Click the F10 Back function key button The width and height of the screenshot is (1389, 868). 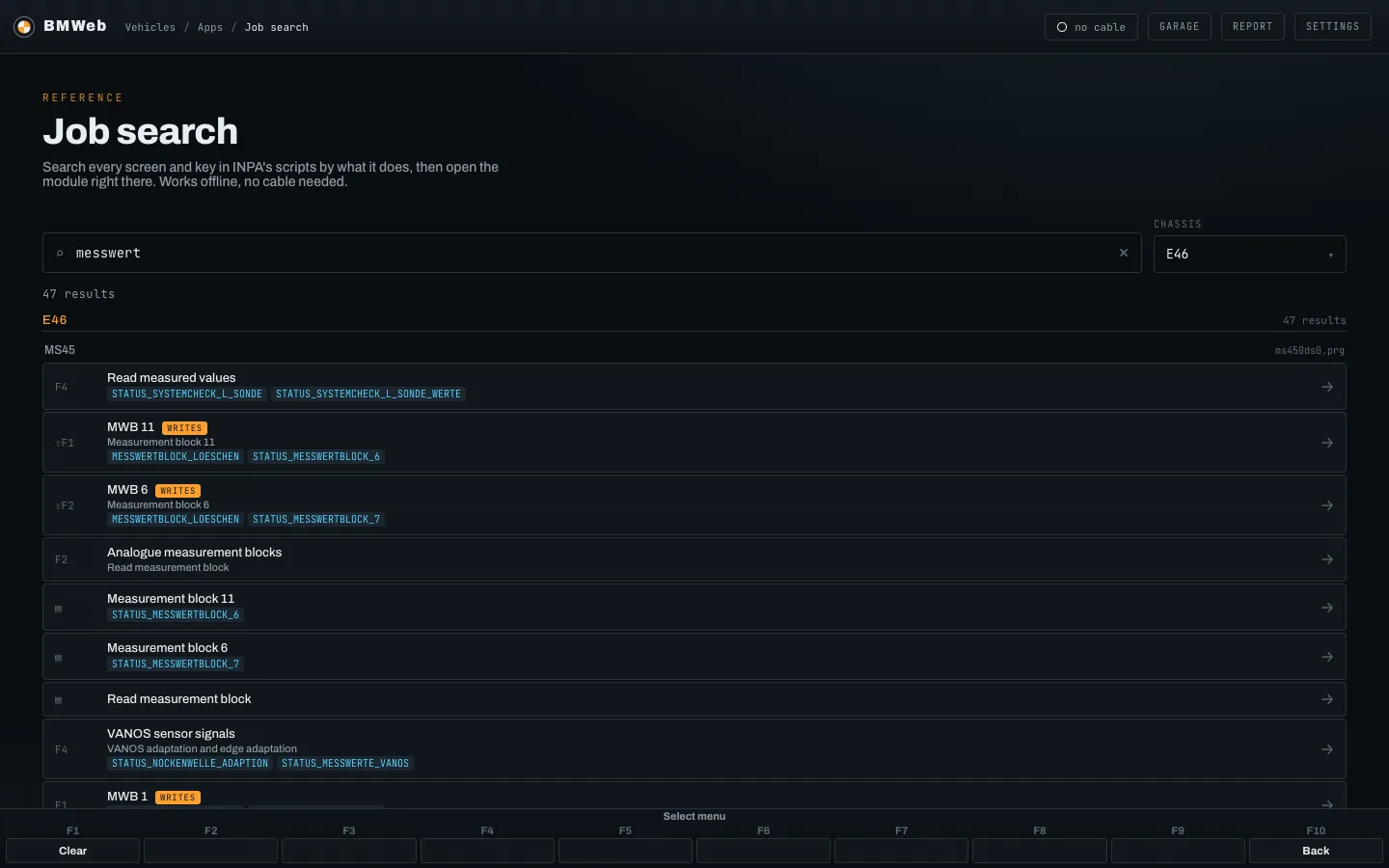pyautogui.click(x=1316, y=851)
